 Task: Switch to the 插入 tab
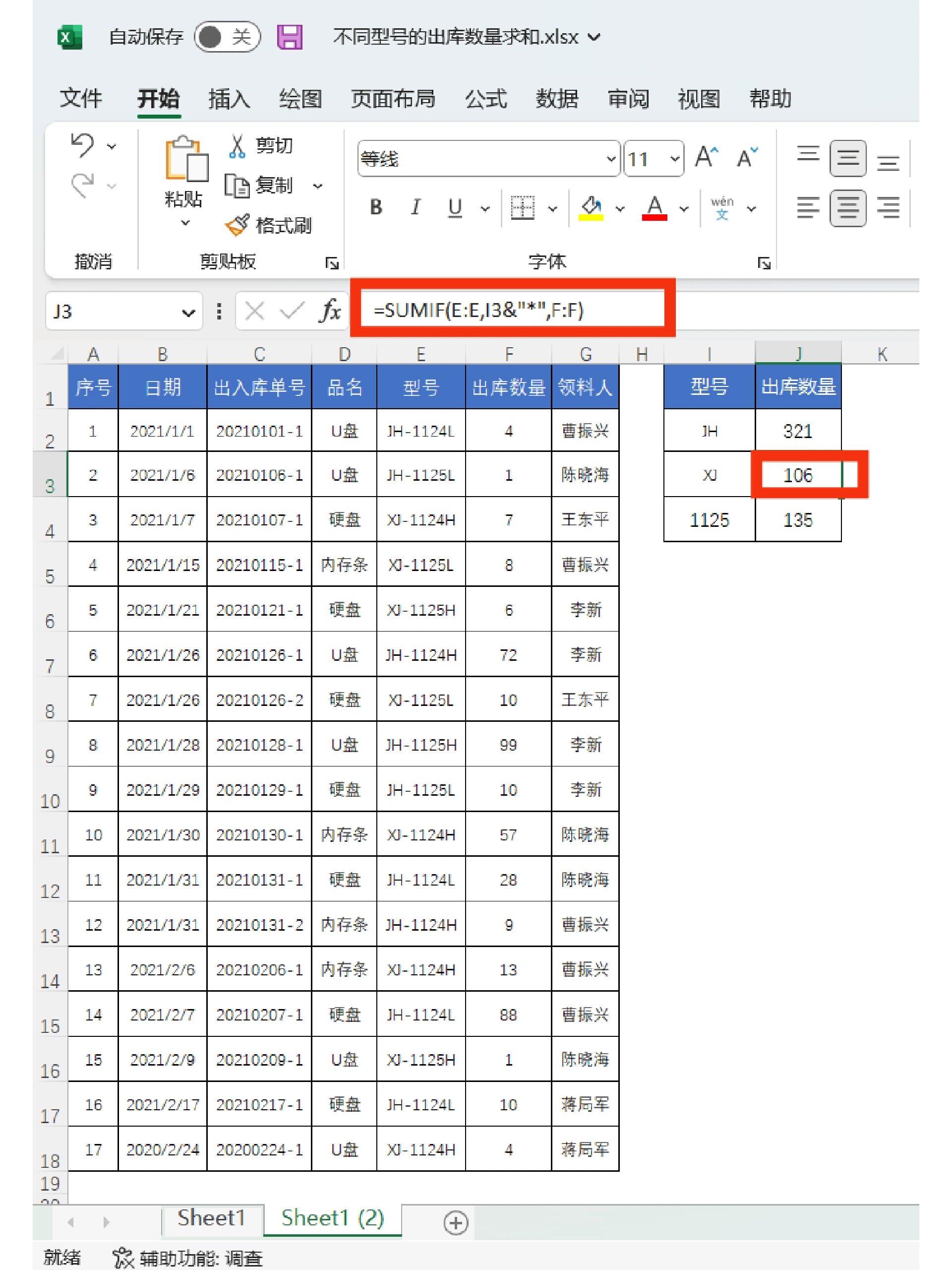[230, 99]
